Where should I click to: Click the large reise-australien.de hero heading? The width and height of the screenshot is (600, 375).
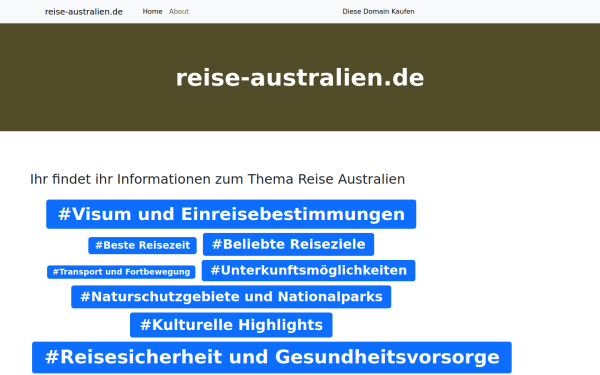[x=300, y=78]
